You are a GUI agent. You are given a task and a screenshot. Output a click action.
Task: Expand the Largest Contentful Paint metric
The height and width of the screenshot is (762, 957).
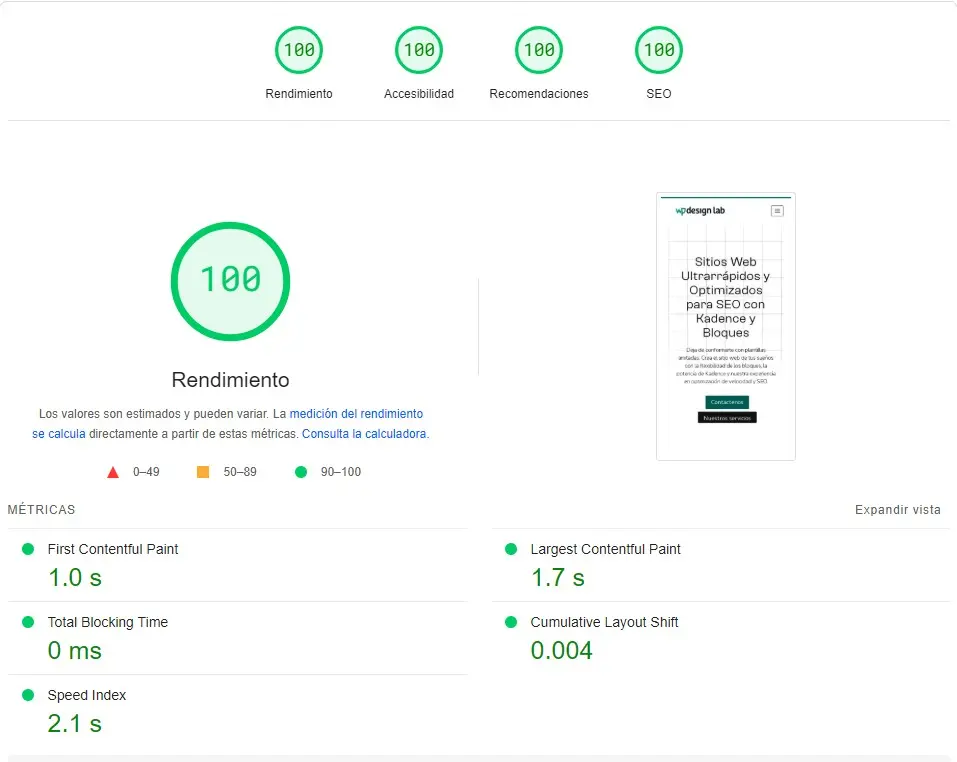(x=605, y=549)
